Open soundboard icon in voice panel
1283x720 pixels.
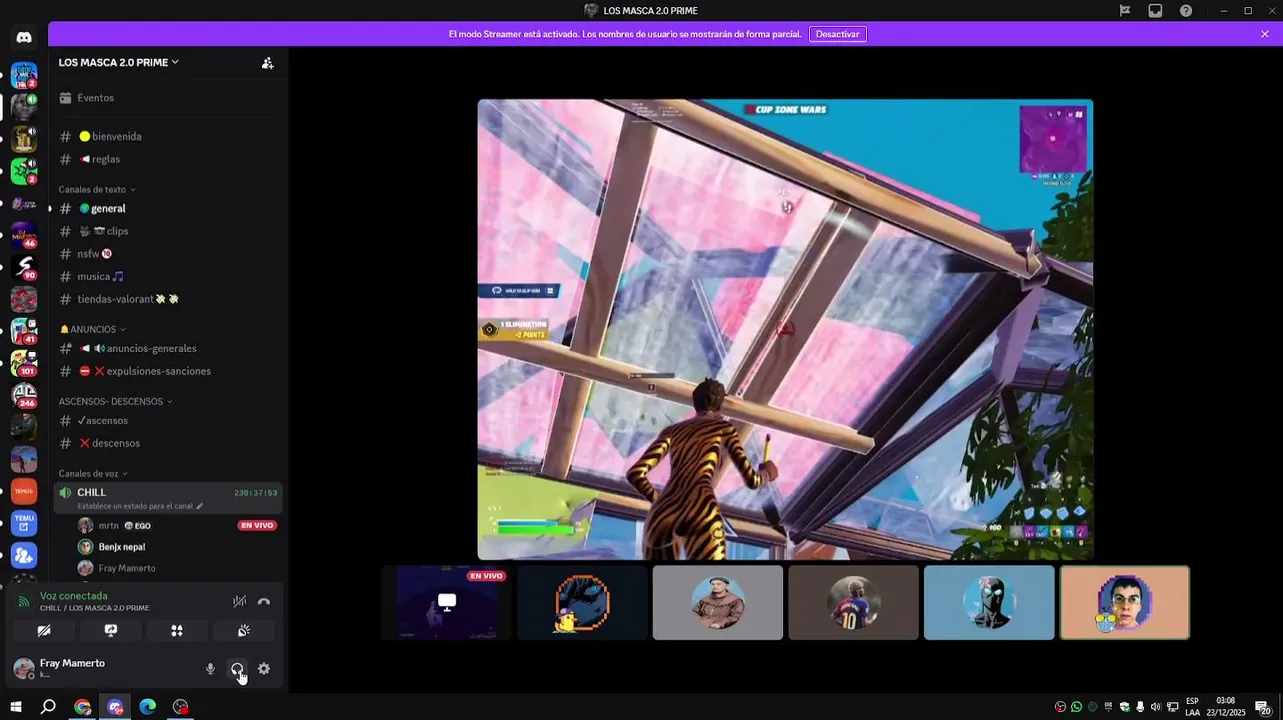click(x=243, y=631)
